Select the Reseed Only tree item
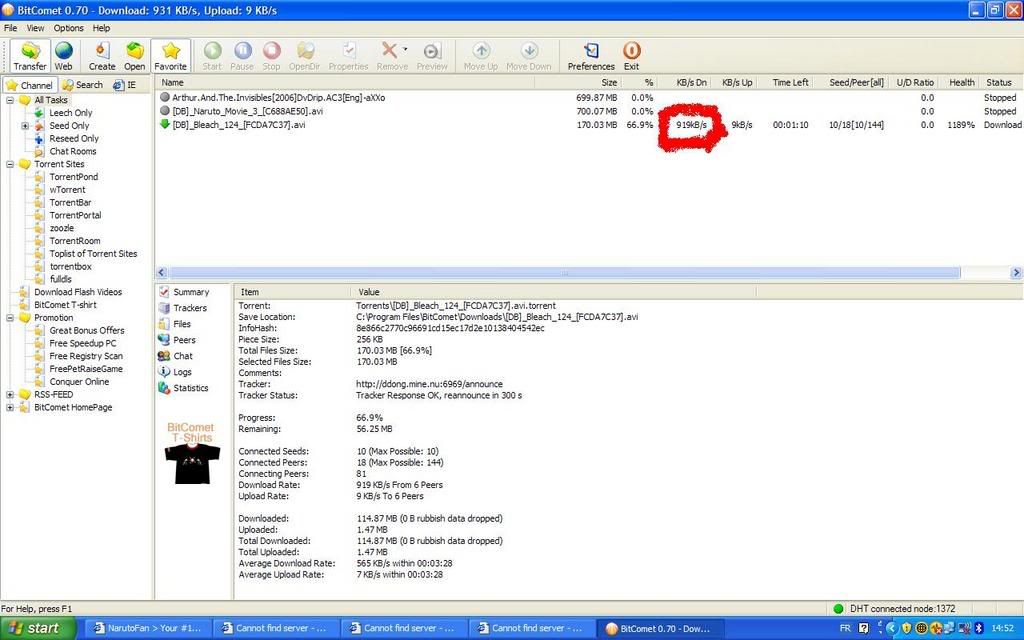This screenshot has height=640, width=1024. click(x=74, y=138)
